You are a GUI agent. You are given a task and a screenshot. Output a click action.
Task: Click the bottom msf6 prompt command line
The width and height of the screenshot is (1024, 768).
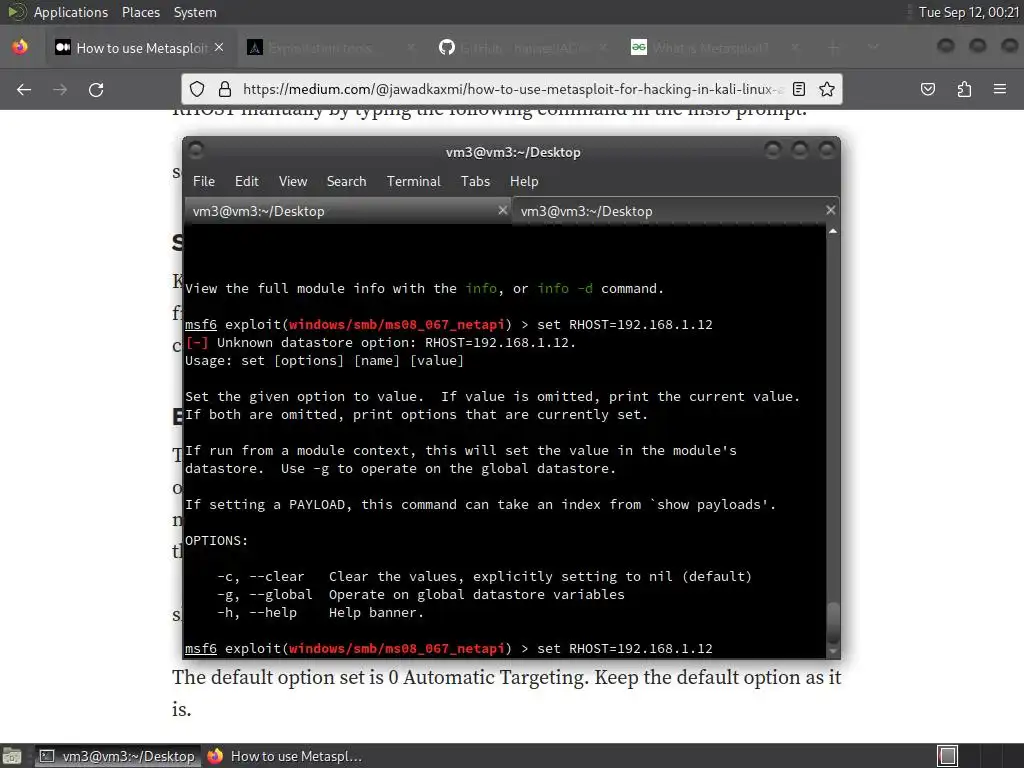tap(449, 648)
